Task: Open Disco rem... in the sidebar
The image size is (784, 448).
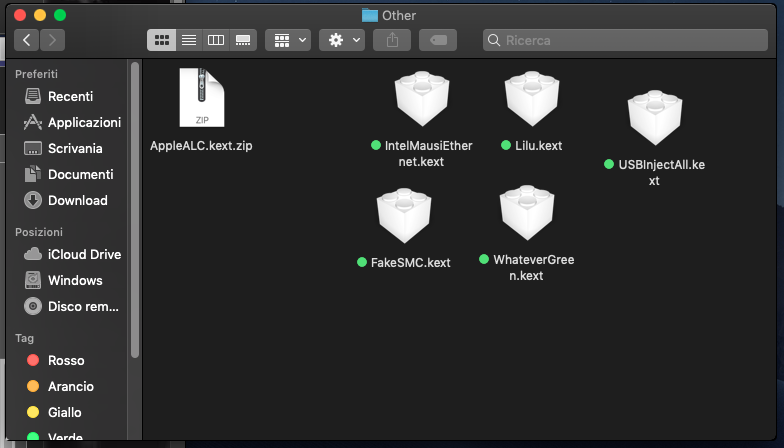Action: 70,306
